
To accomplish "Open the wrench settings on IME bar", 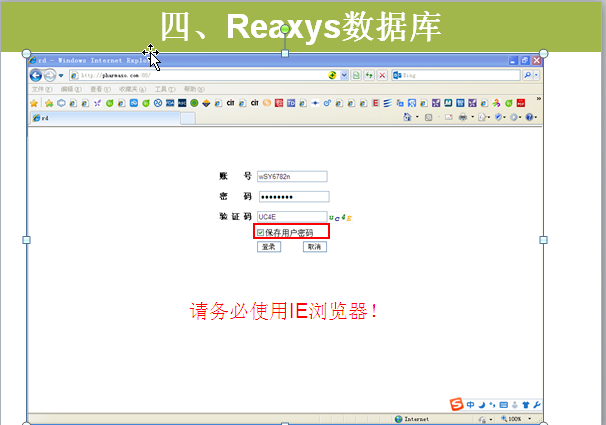I will pos(537,405).
